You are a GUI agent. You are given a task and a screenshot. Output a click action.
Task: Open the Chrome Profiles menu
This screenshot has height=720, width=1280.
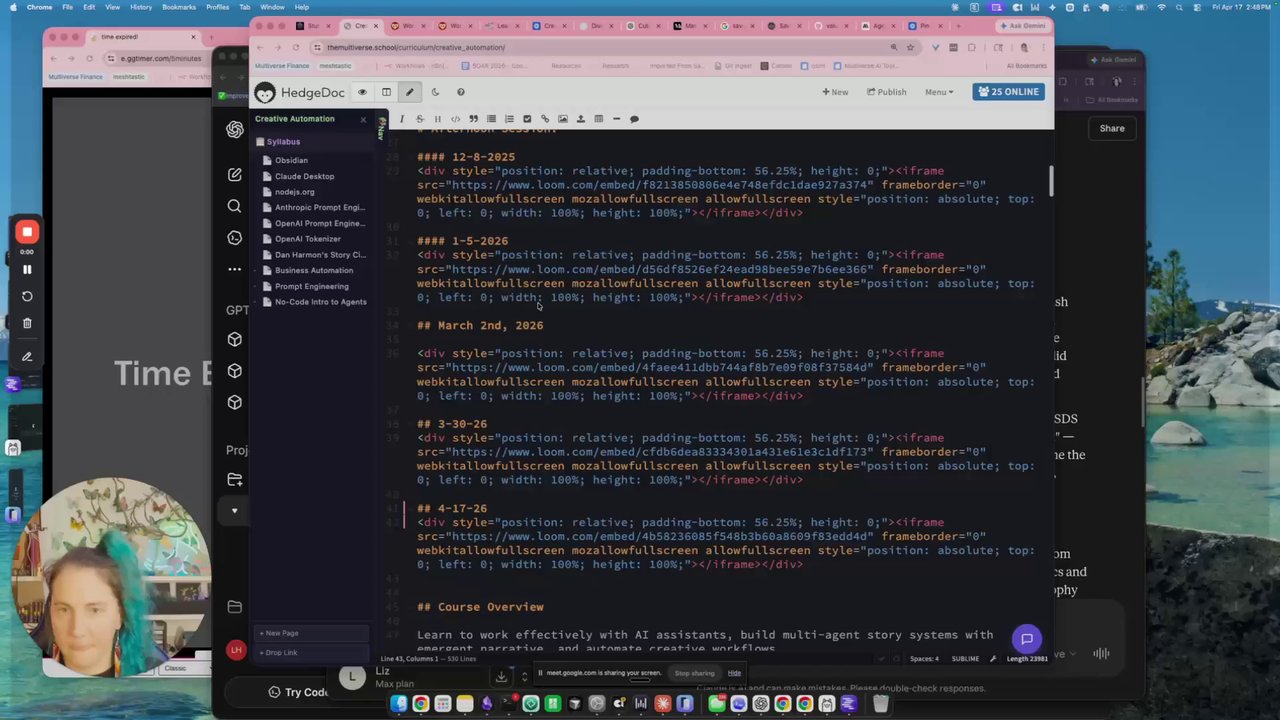(217, 7)
